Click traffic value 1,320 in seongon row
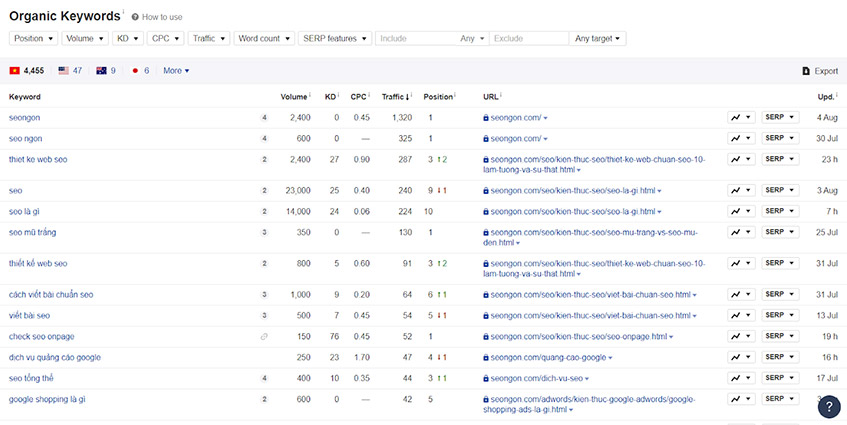 [402, 118]
